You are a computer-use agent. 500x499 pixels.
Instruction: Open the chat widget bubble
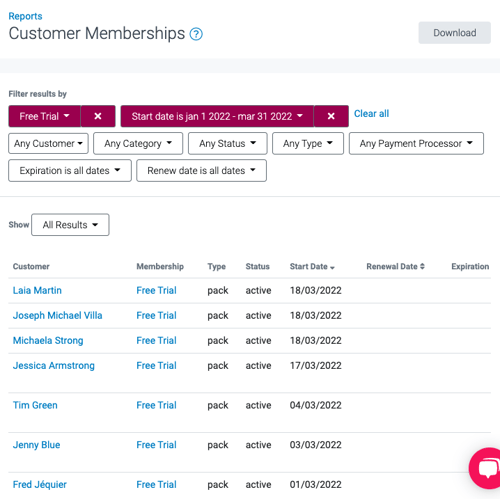pyautogui.click(x=486, y=468)
